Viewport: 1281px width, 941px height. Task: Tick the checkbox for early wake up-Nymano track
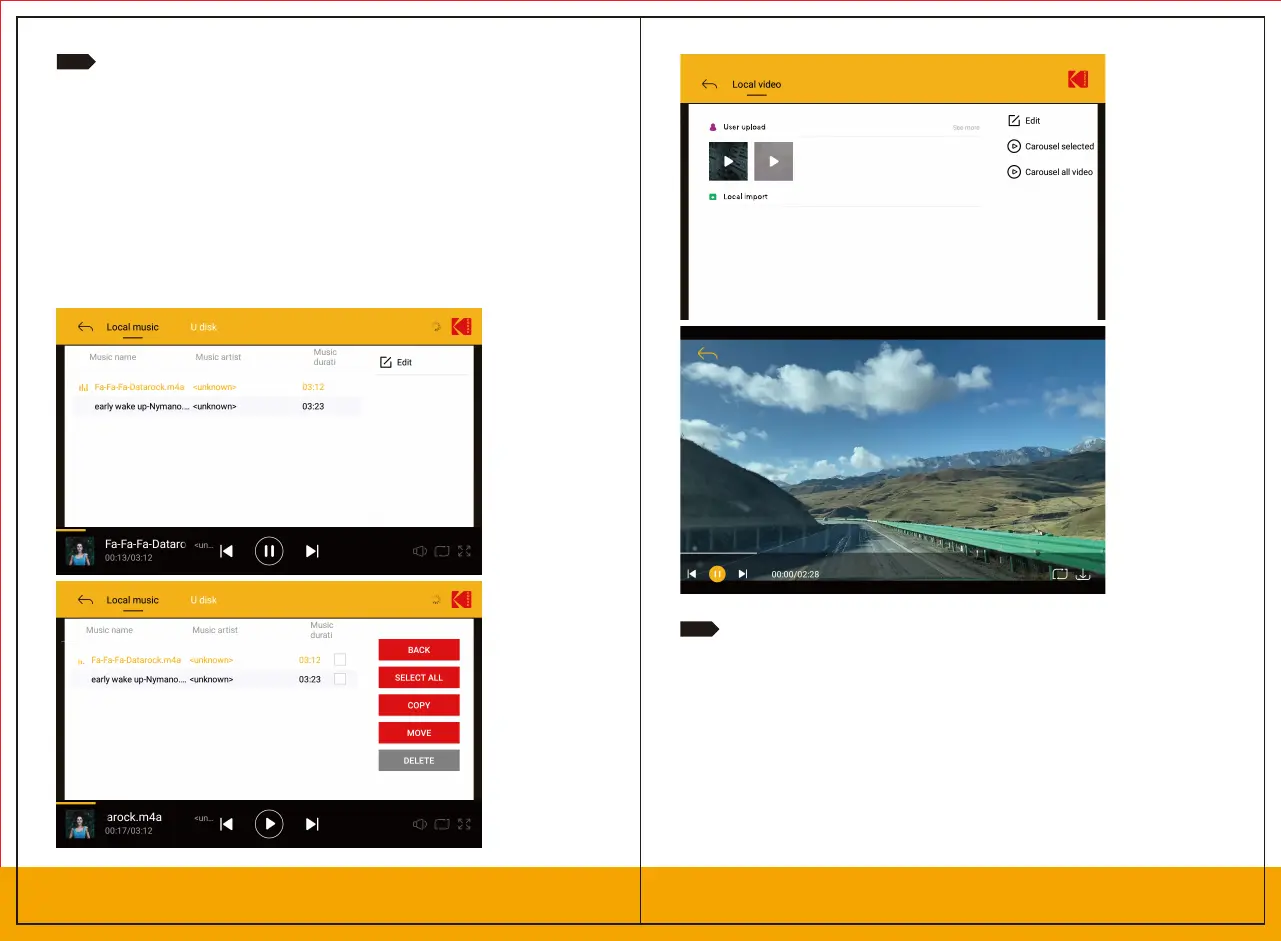pos(340,679)
